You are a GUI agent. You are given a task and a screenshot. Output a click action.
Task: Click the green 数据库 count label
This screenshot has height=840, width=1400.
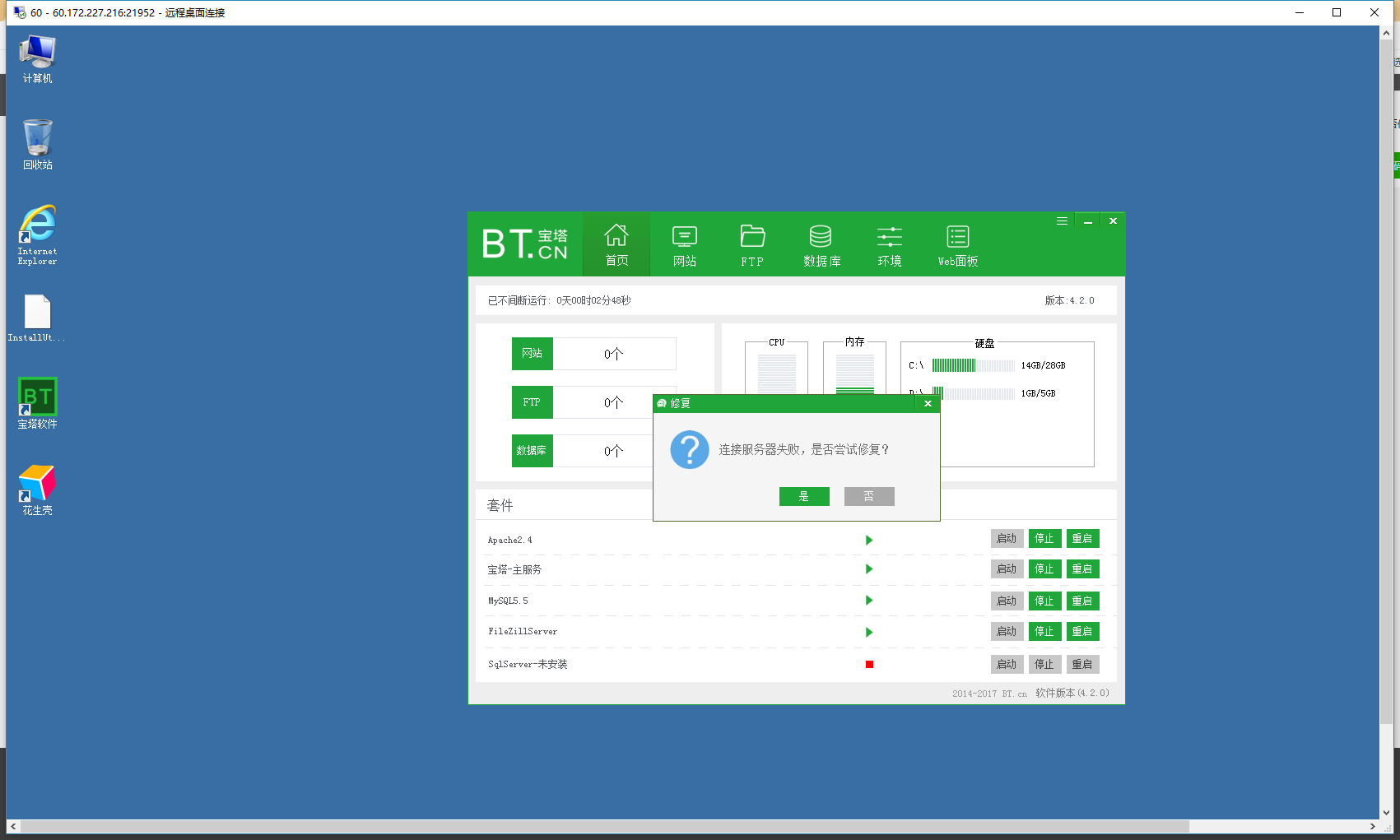[x=532, y=450]
